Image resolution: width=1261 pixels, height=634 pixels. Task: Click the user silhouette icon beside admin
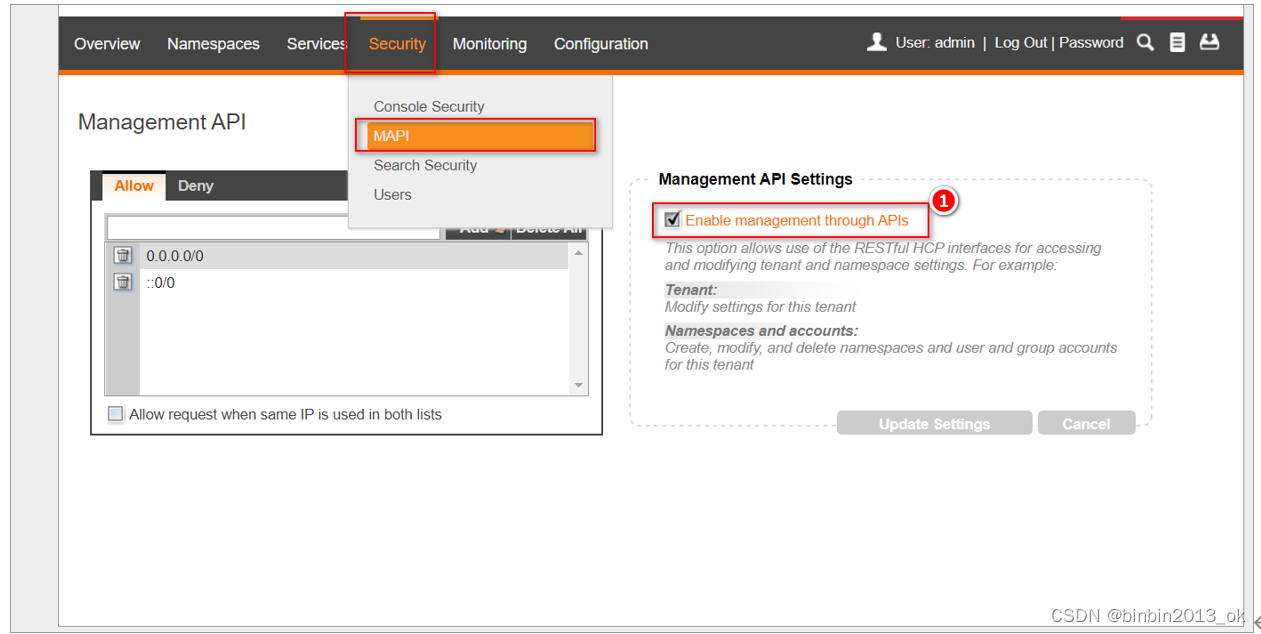click(x=877, y=42)
